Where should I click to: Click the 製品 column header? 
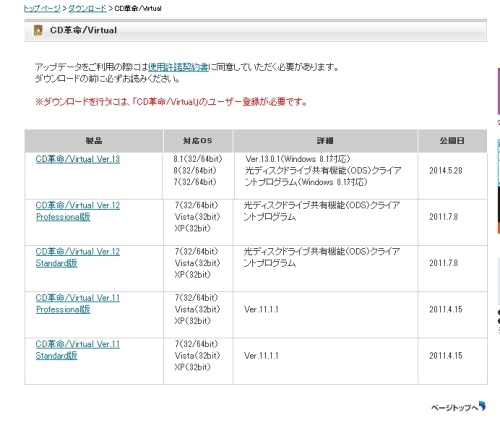[94, 141]
